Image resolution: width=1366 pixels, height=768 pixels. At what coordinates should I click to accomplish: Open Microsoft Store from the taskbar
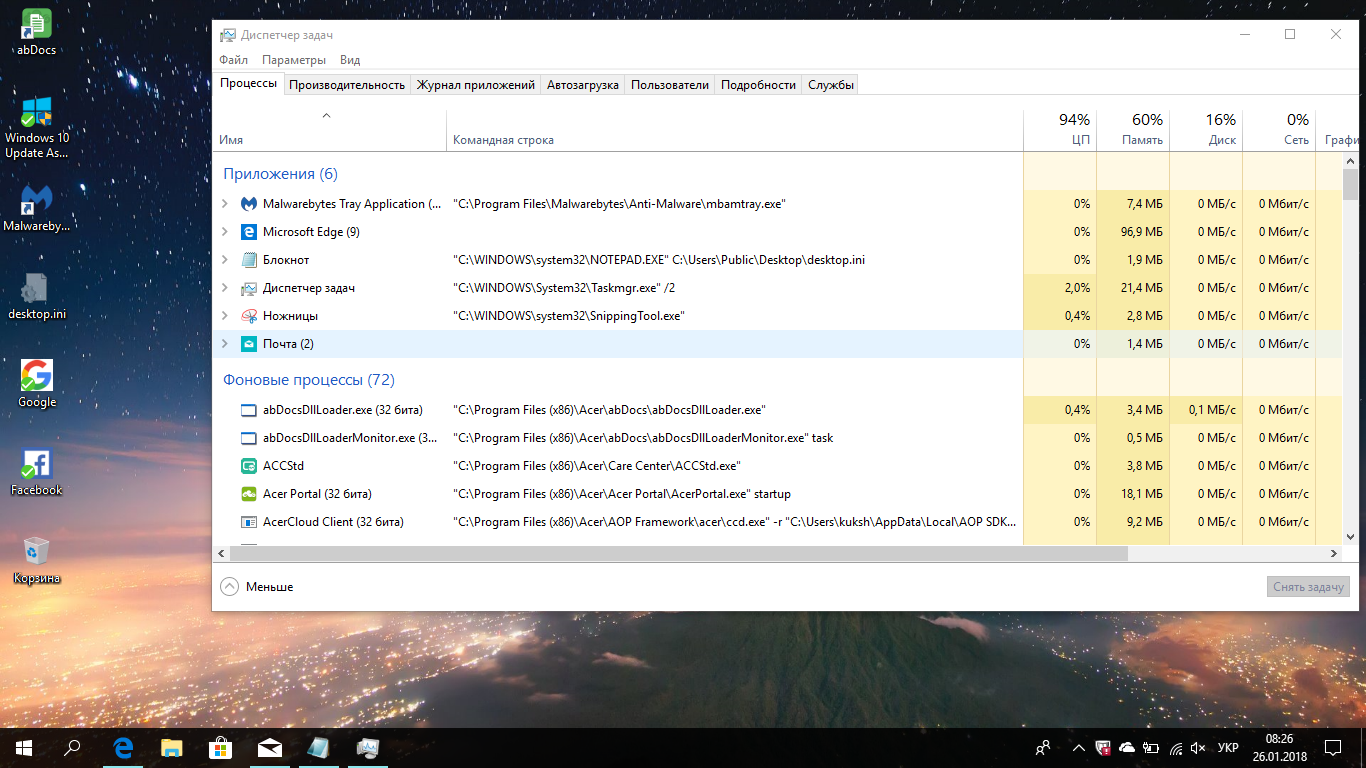pos(220,747)
